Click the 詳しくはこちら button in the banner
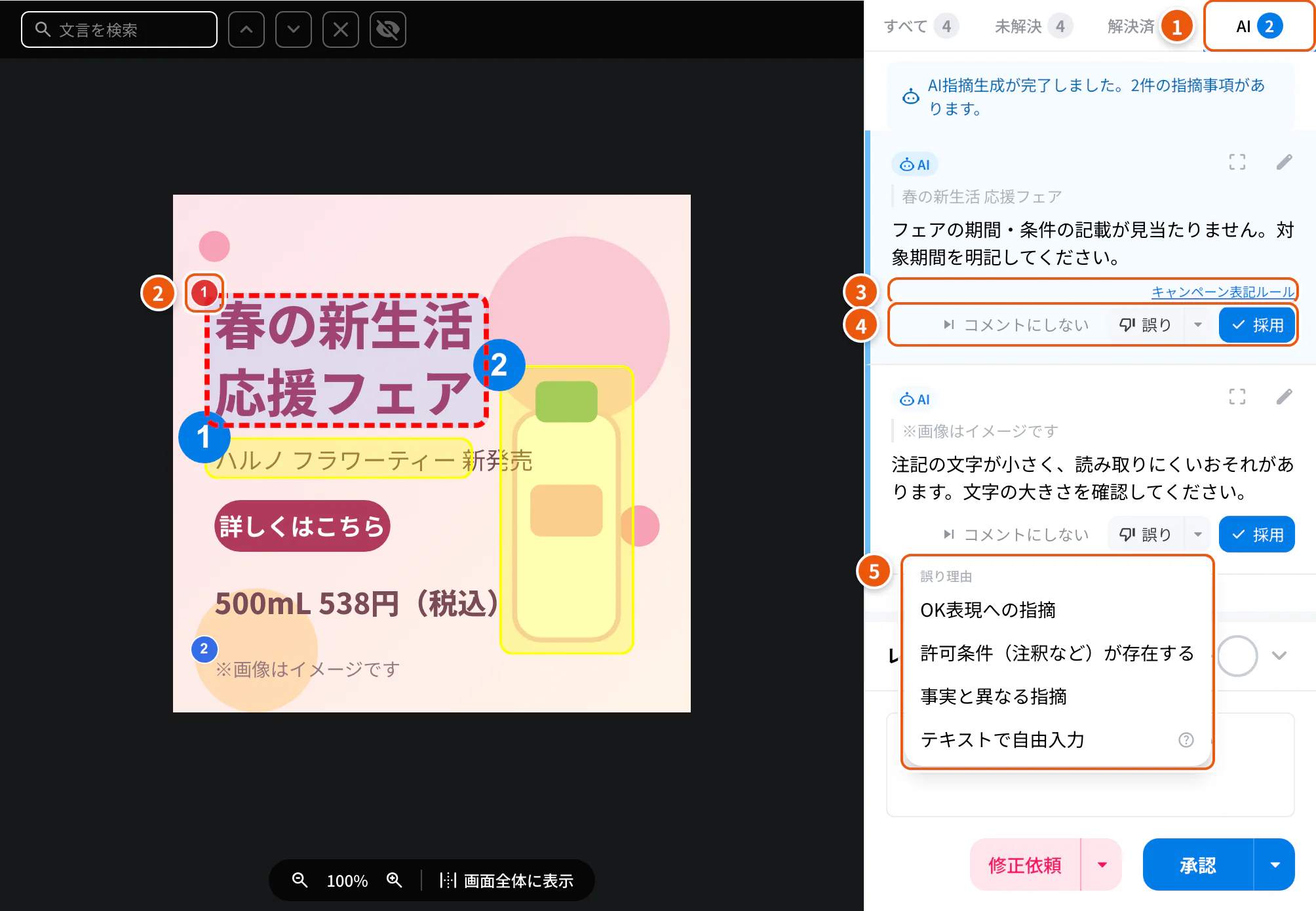This screenshot has height=911, width=1316. click(x=302, y=526)
